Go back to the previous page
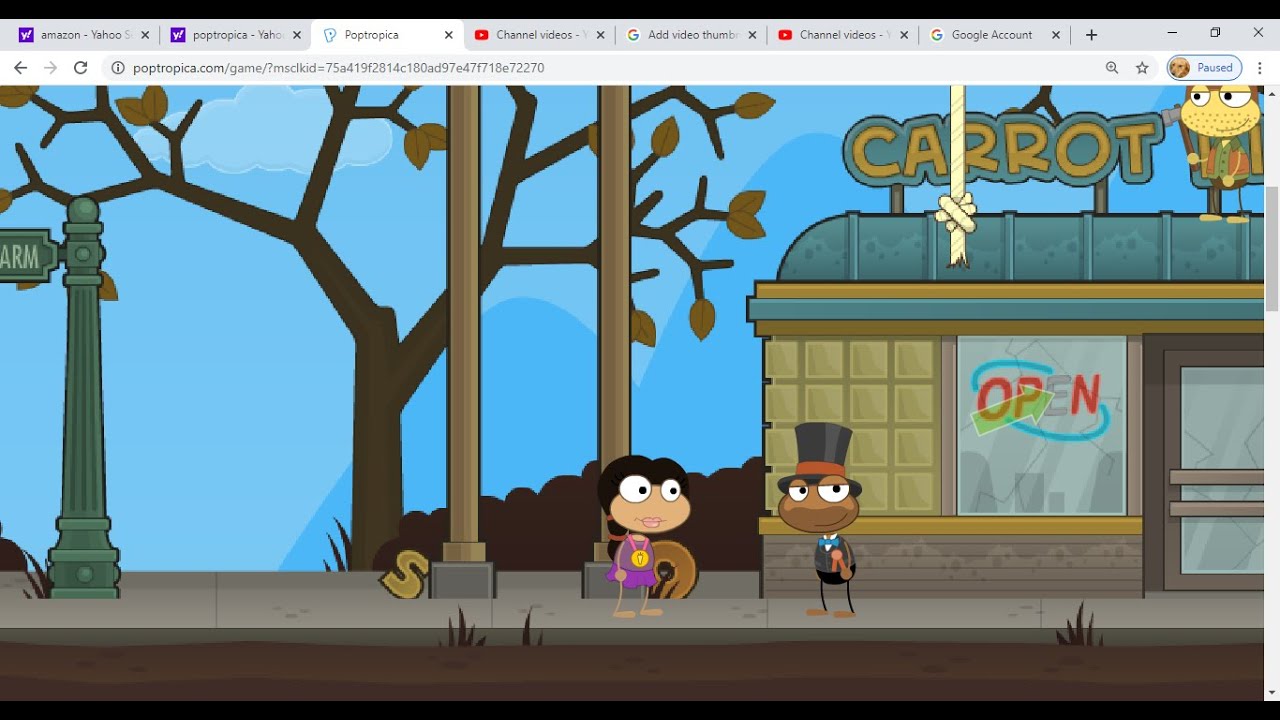 (x=20, y=68)
